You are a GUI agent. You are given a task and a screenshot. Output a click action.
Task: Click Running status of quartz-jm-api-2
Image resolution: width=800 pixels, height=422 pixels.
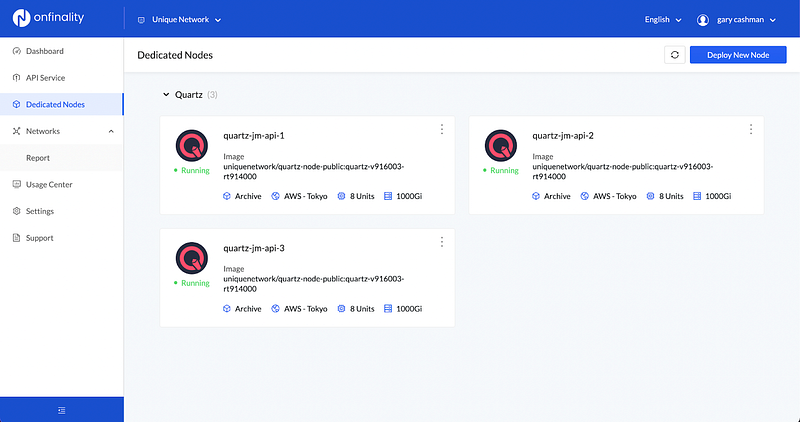point(501,170)
